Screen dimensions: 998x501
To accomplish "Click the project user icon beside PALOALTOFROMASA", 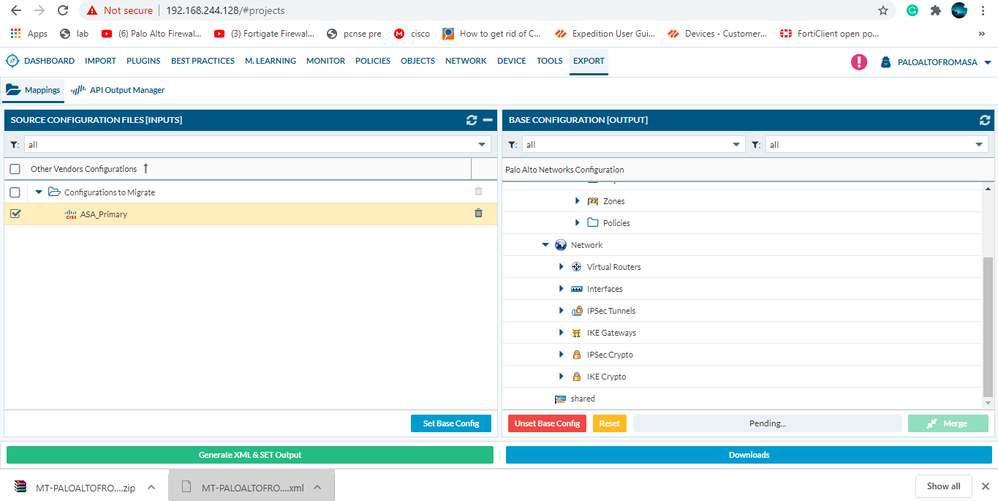I will [885, 62].
